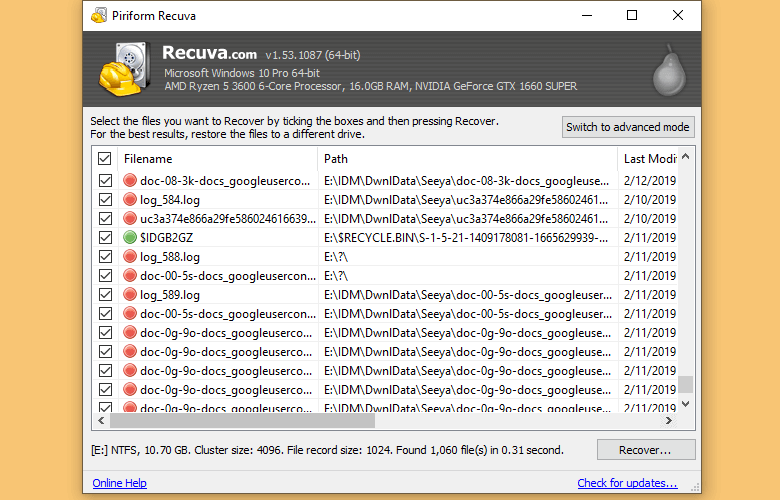This screenshot has width=780, height=500.
Task: Click the red status dot for log_589.log
Action: pyautogui.click(x=130, y=295)
